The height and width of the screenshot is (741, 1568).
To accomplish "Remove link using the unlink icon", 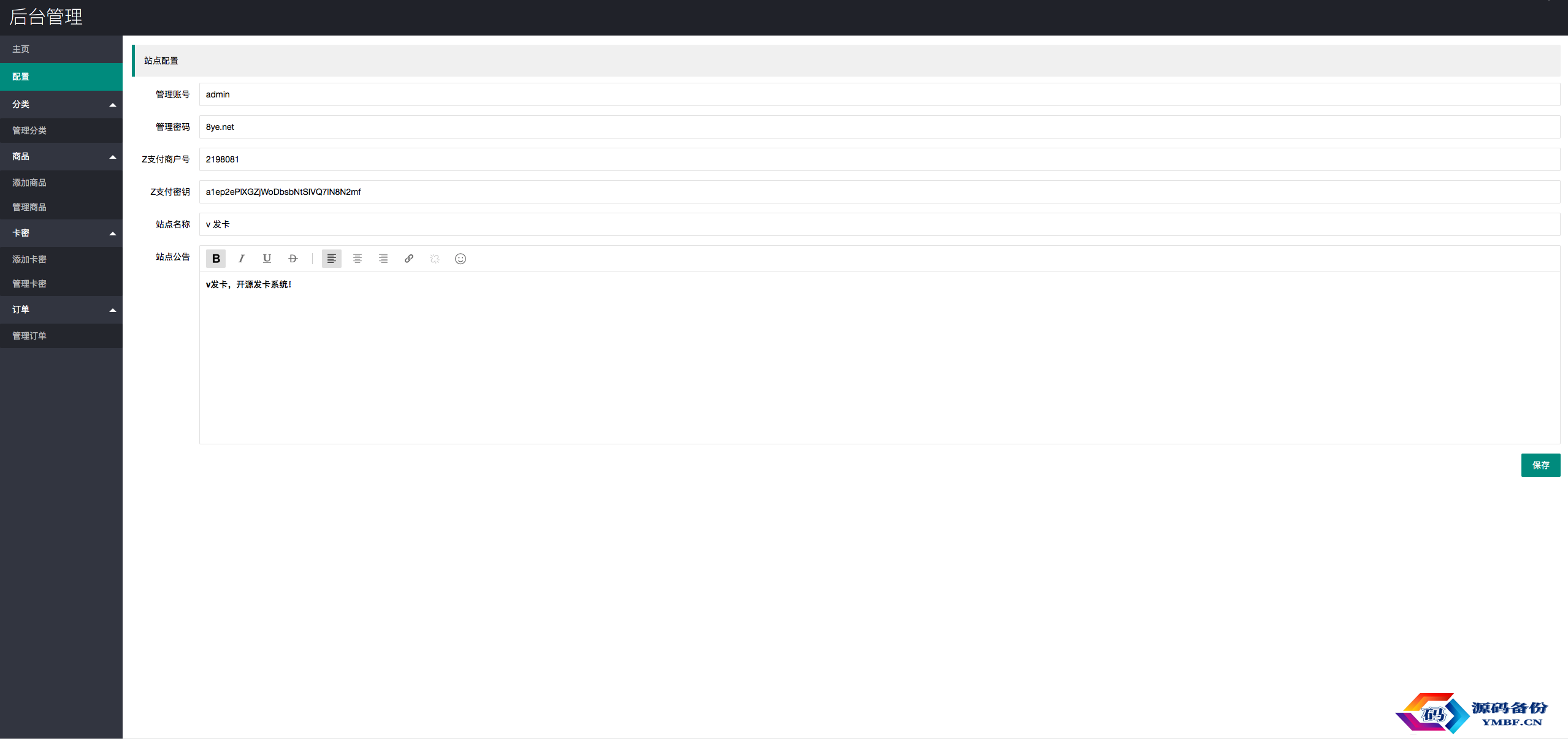I will [x=435, y=259].
